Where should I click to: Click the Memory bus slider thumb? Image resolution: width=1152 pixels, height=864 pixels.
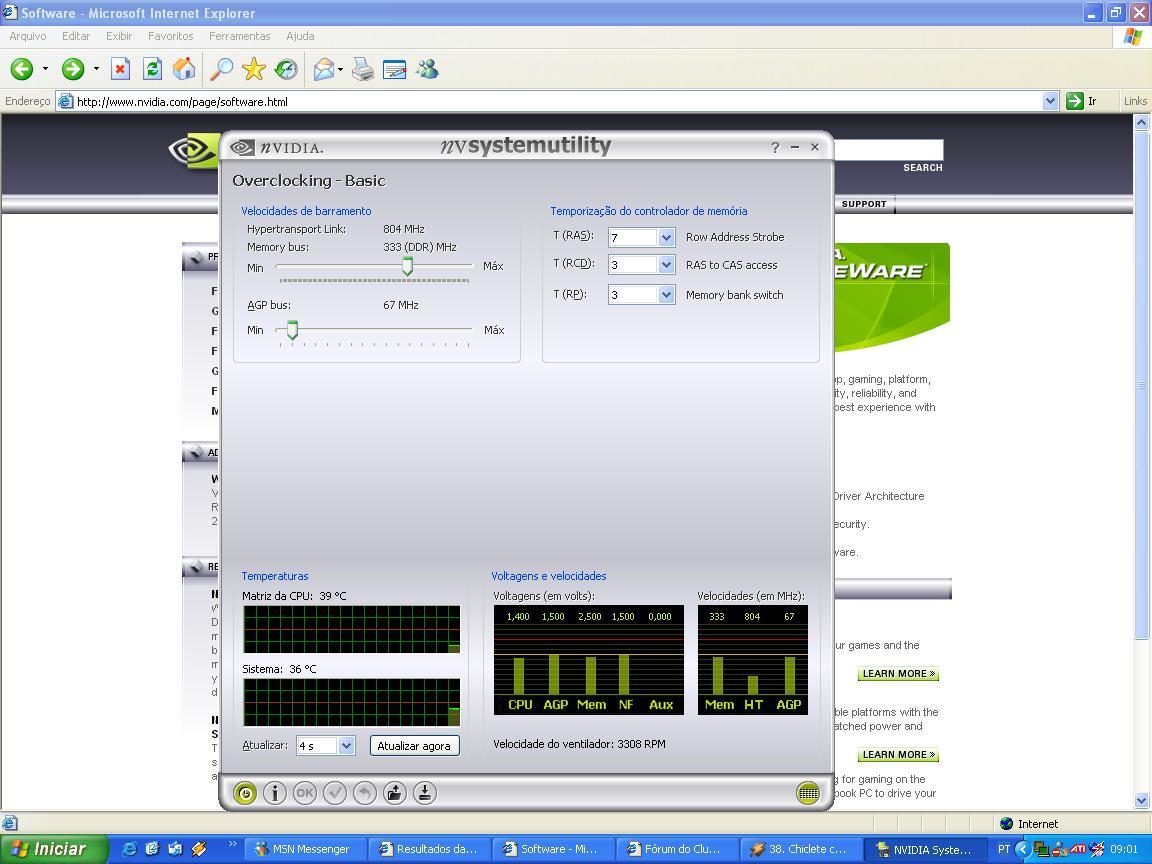(407, 266)
